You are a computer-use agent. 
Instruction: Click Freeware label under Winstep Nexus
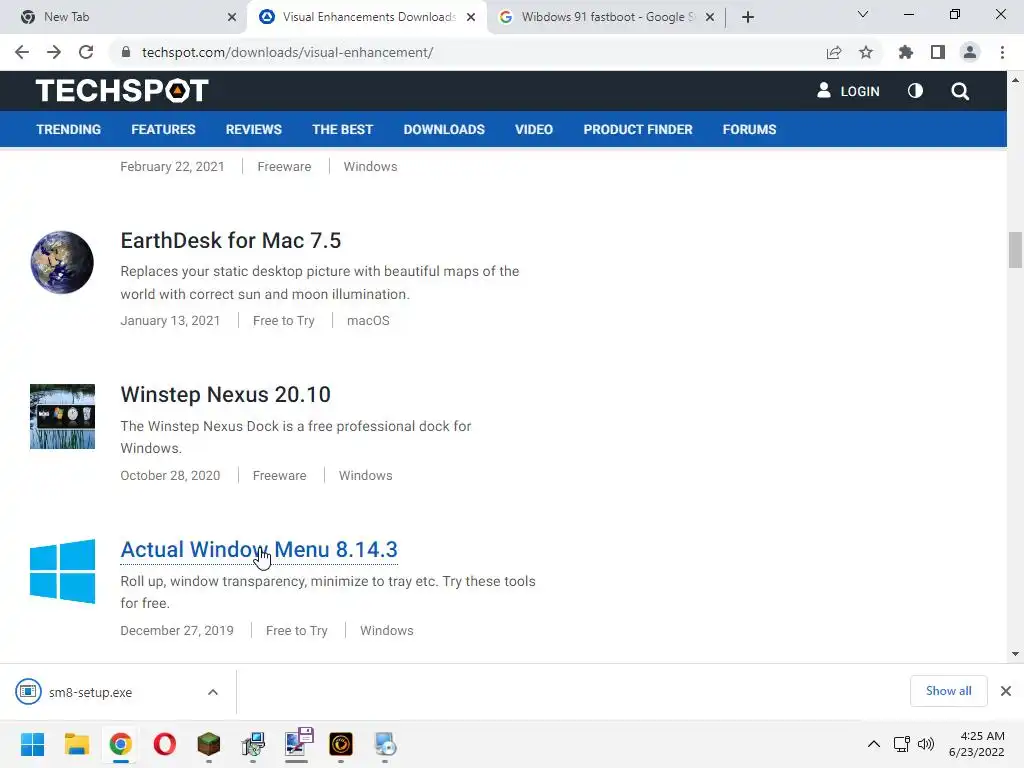280,475
